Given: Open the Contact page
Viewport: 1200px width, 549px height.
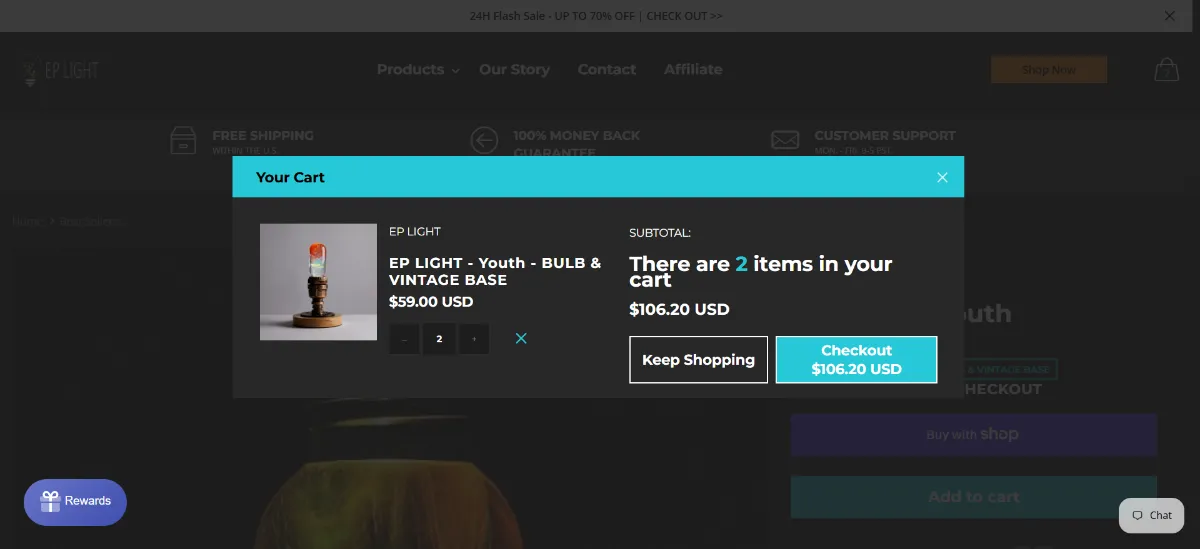Looking at the screenshot, I should click(x=607, y=69).
